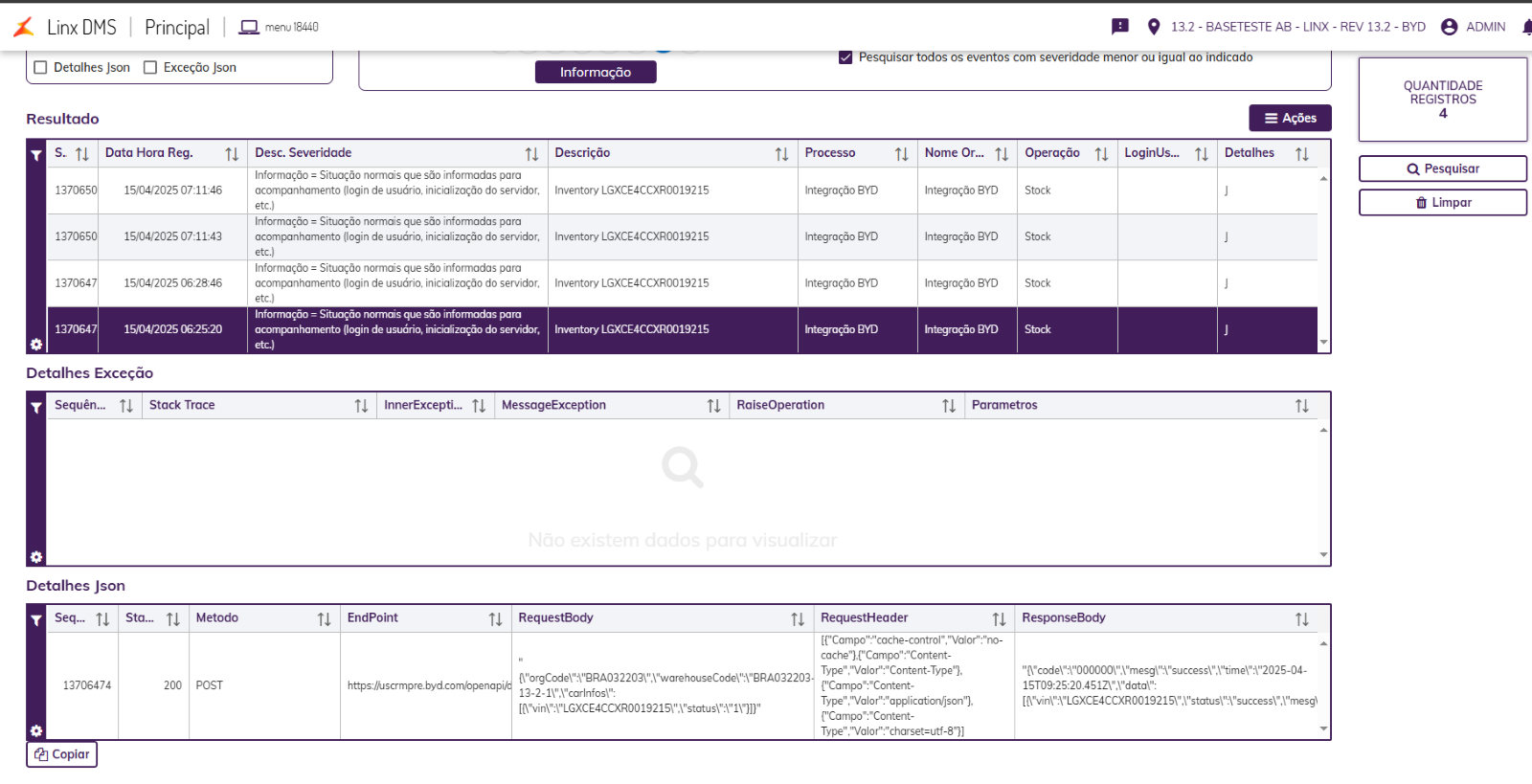Sort by Desc. Severidade column arrows
The height and width of the screenshot is (784, 1532).
[531, 154]
